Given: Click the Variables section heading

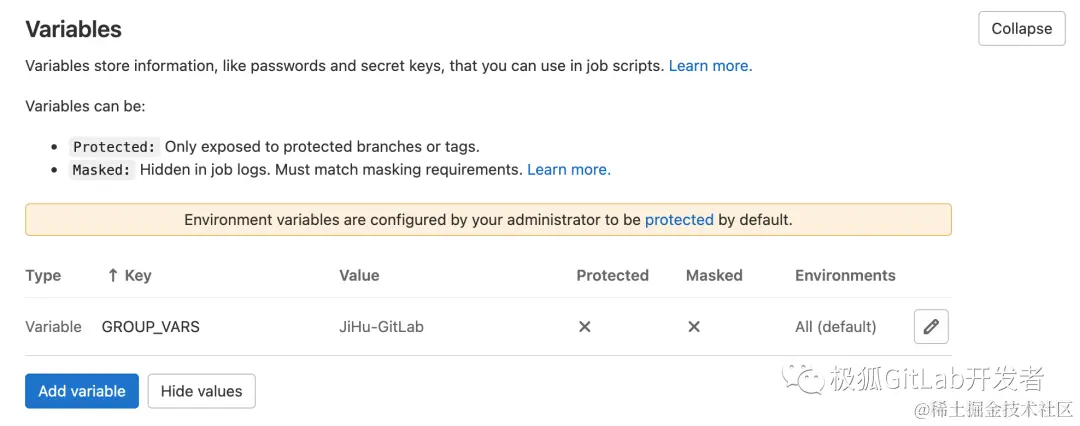Looking at the screenshot, I should (73, 29).
